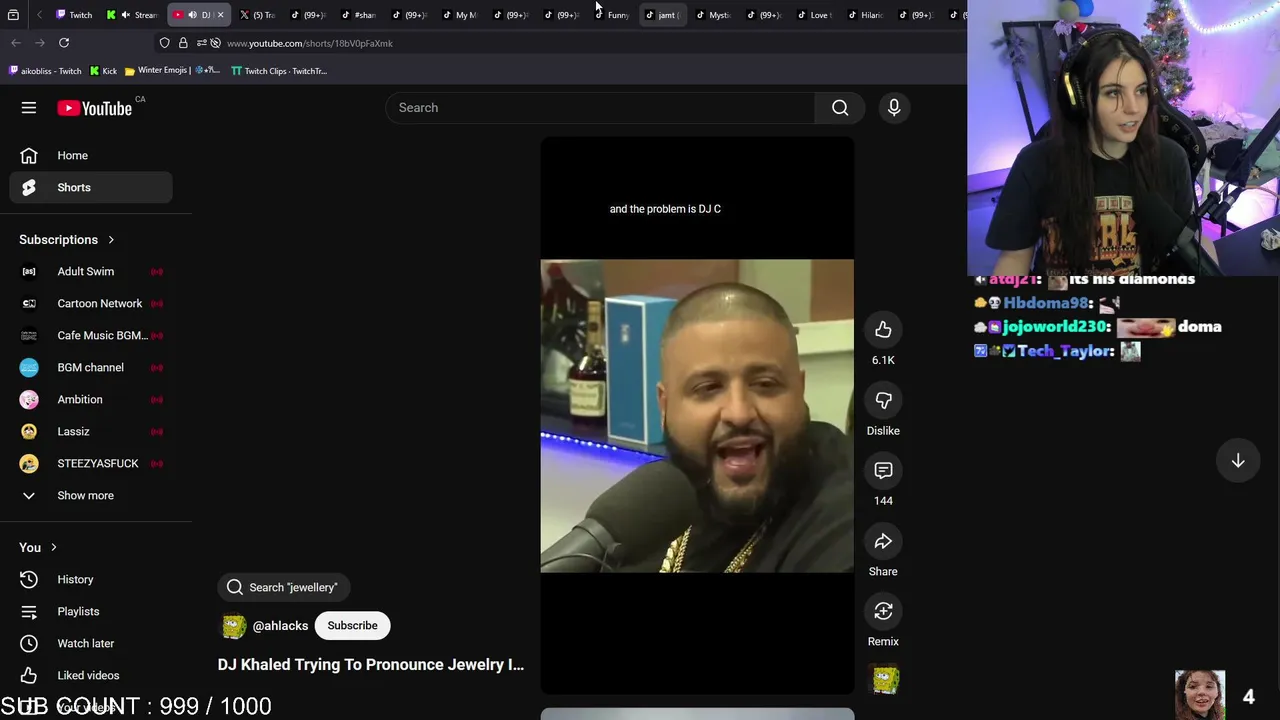Viewport: 1280px width, 720px height.
Task: Select Shorts in the sidebar
Action: pyautogui.click(x=91, y=188)
